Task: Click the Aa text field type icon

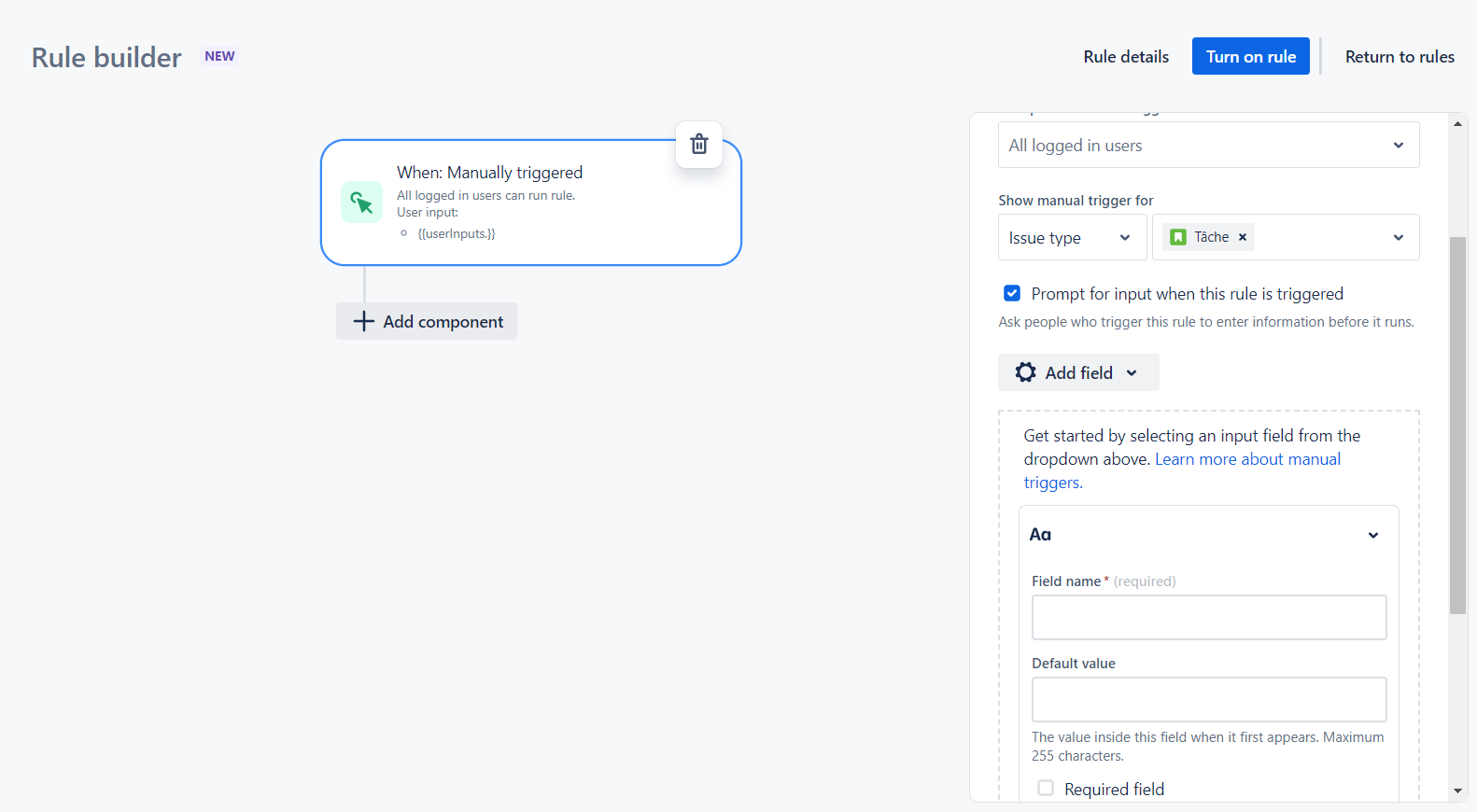Action: coord(1040,535)
